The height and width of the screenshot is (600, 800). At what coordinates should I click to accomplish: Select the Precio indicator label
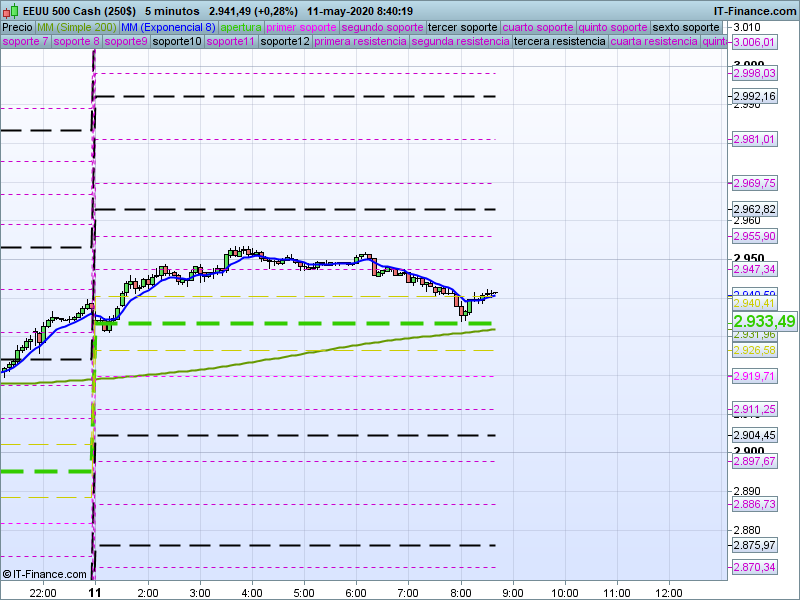click(17, 27)
